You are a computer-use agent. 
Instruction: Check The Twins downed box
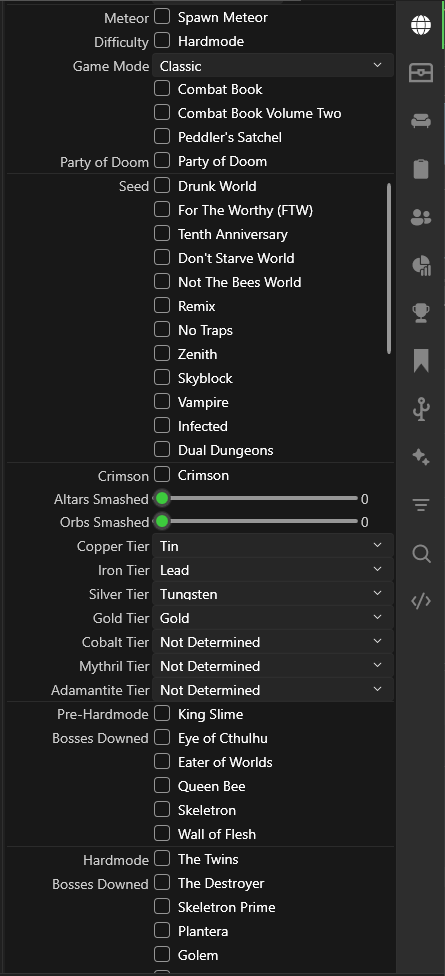click(162, 858)
